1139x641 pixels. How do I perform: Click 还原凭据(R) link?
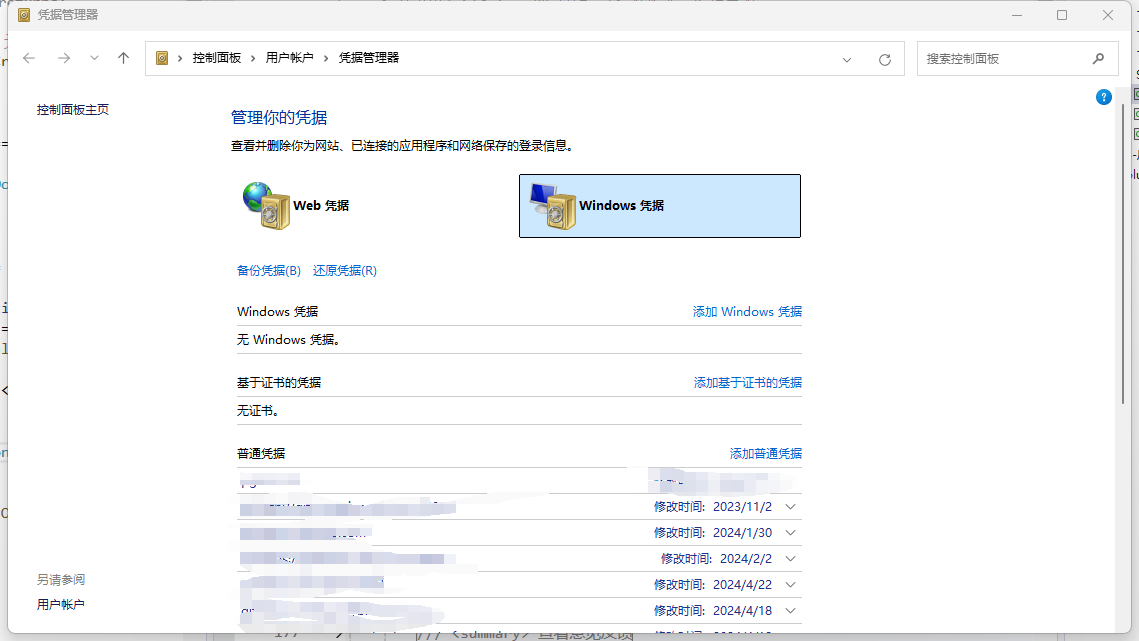coord(345,270)
